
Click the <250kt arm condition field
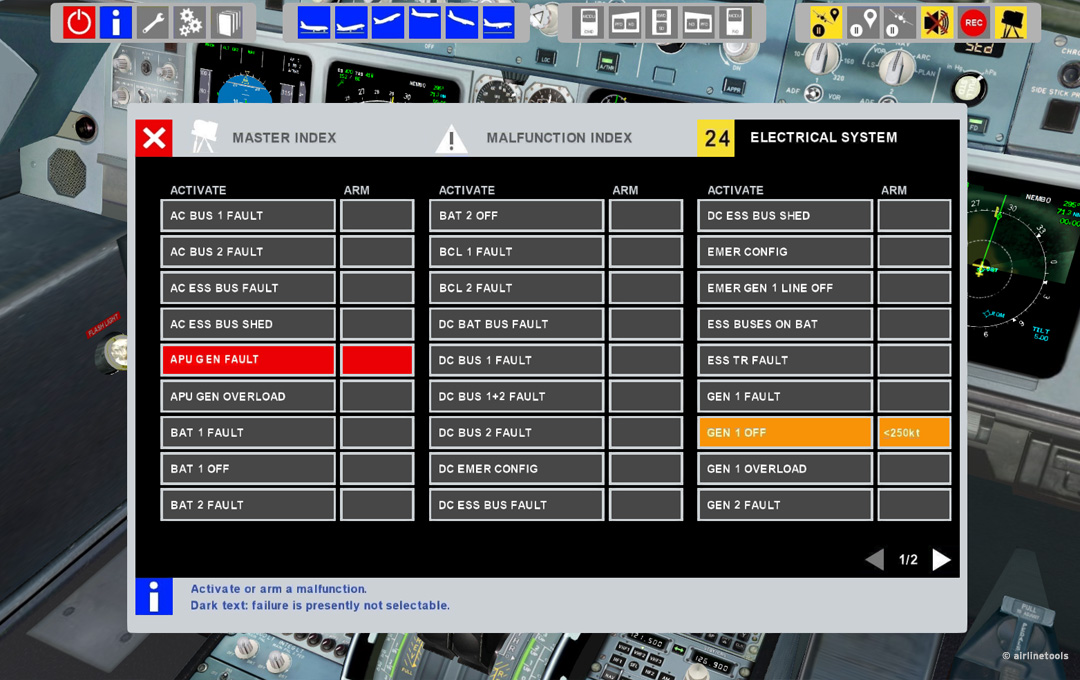coord(914,432)
